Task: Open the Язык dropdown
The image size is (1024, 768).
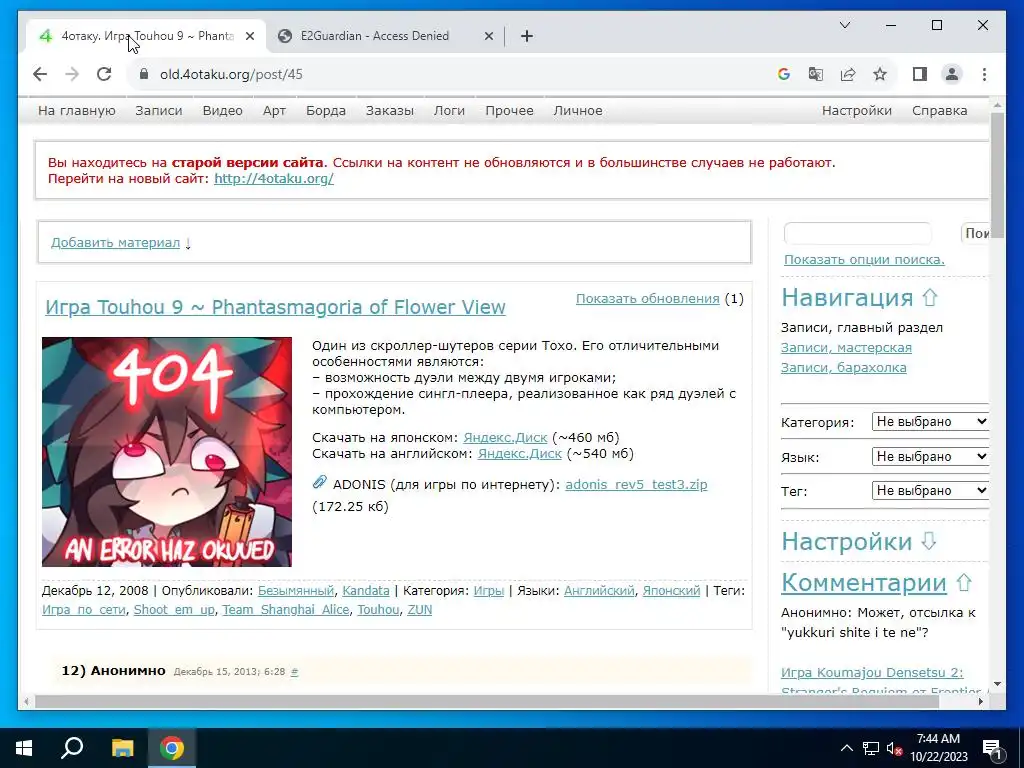Action: [x=930, y=456]
